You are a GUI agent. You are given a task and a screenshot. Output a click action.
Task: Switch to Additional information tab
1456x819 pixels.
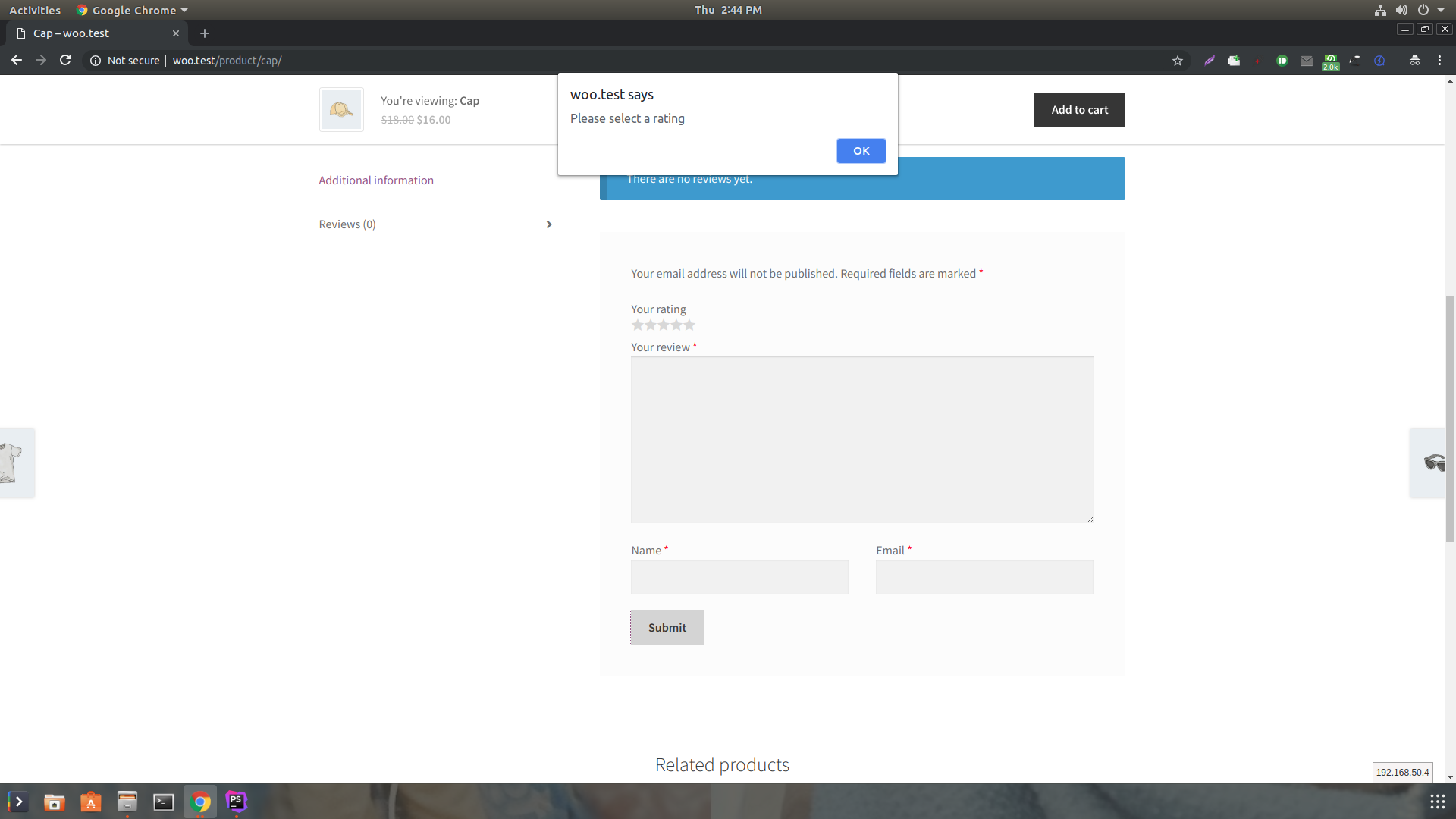pyautogui.click(x=376, y=180)
